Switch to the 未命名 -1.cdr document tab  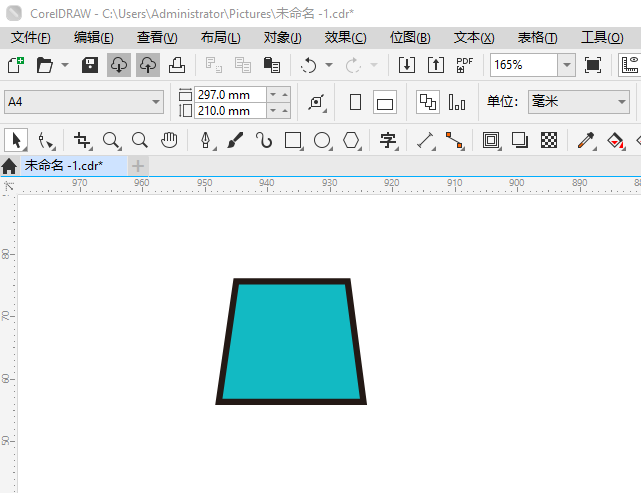click(x=74, y=166)
